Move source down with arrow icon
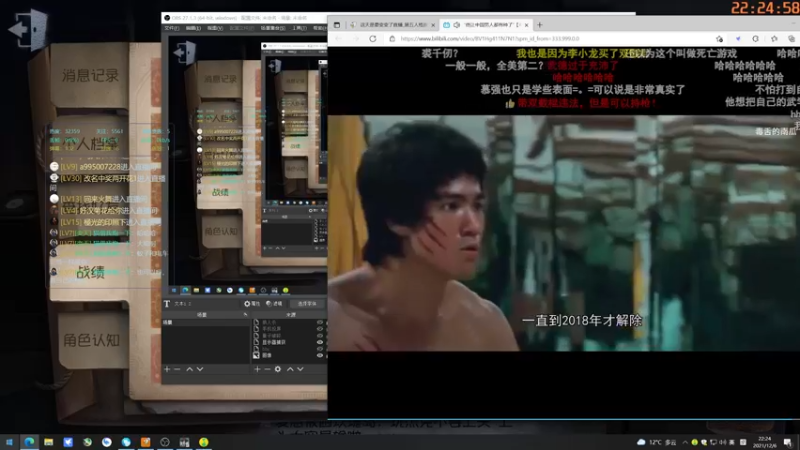This screenshot has height=450, width=800. click(301, 369)
